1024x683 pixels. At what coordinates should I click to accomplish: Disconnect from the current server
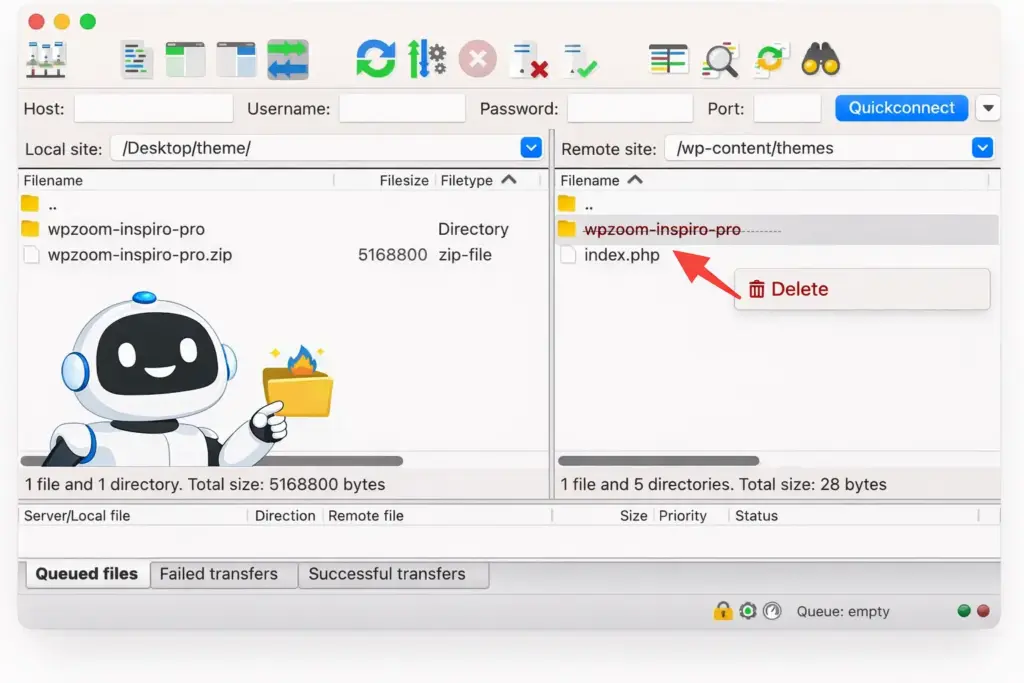(528, 60)
